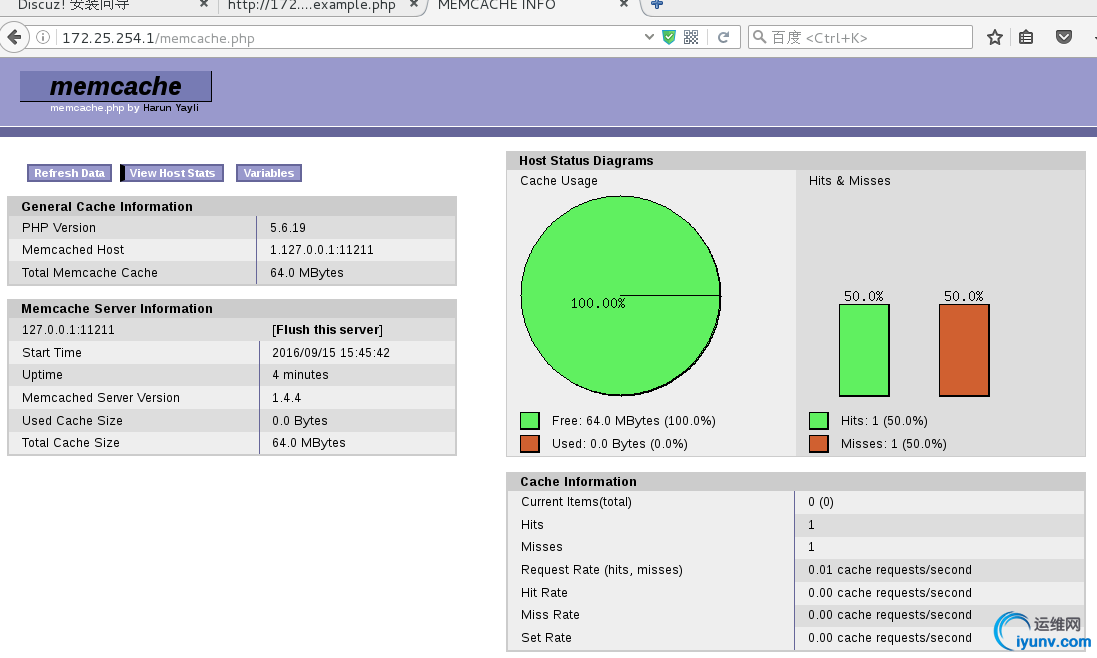
Task: Open the Variables page button
Action: (269, 173)
